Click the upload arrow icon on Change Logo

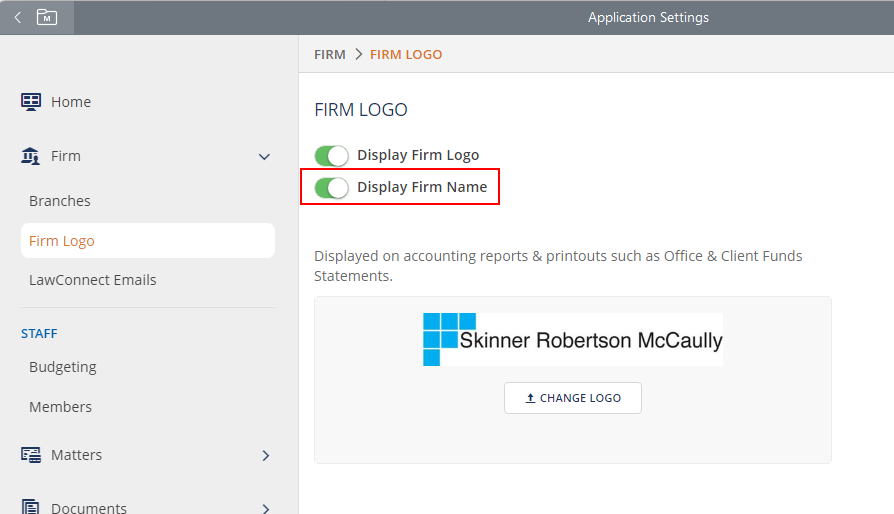pos(530,398)
